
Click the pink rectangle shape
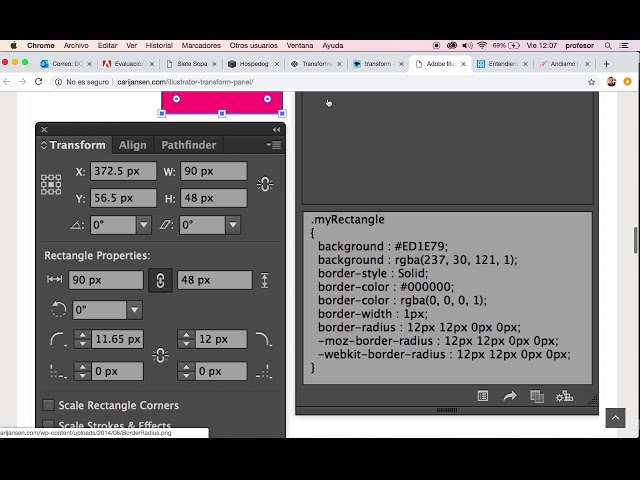[222, 104]
